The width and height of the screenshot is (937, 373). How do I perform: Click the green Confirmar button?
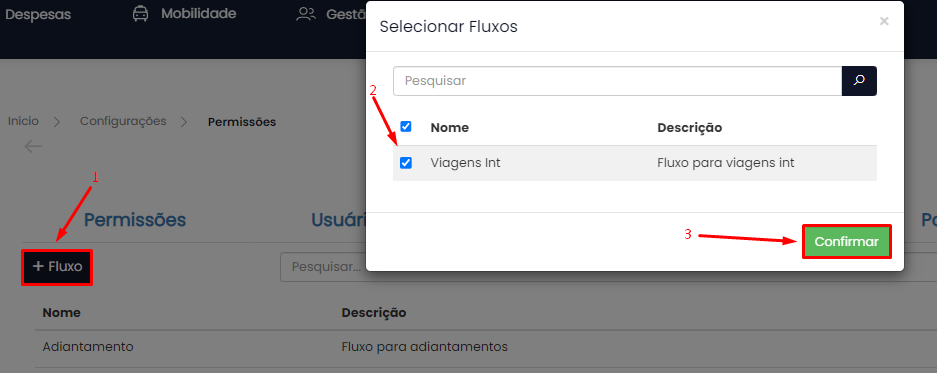(847, 241)
